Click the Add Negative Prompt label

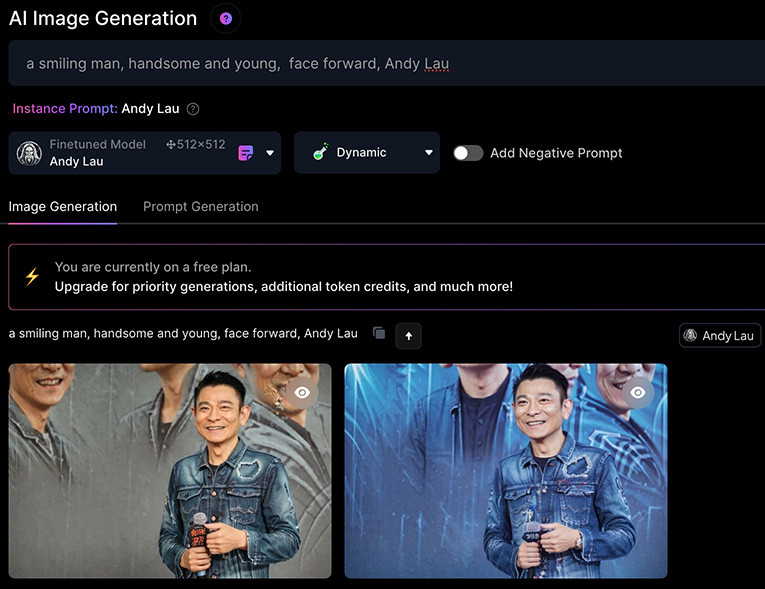556,153
